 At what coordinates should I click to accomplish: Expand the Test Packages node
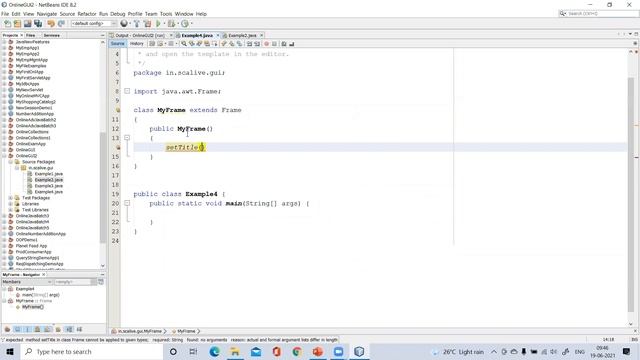click(x=11, y=198)
